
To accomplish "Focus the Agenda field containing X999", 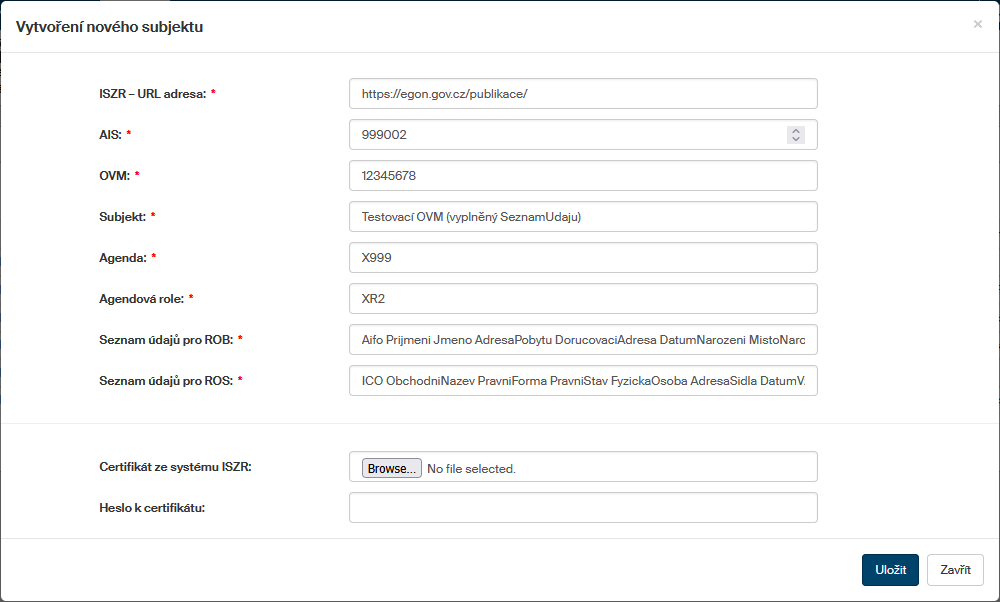I will [x=582, y=257].
